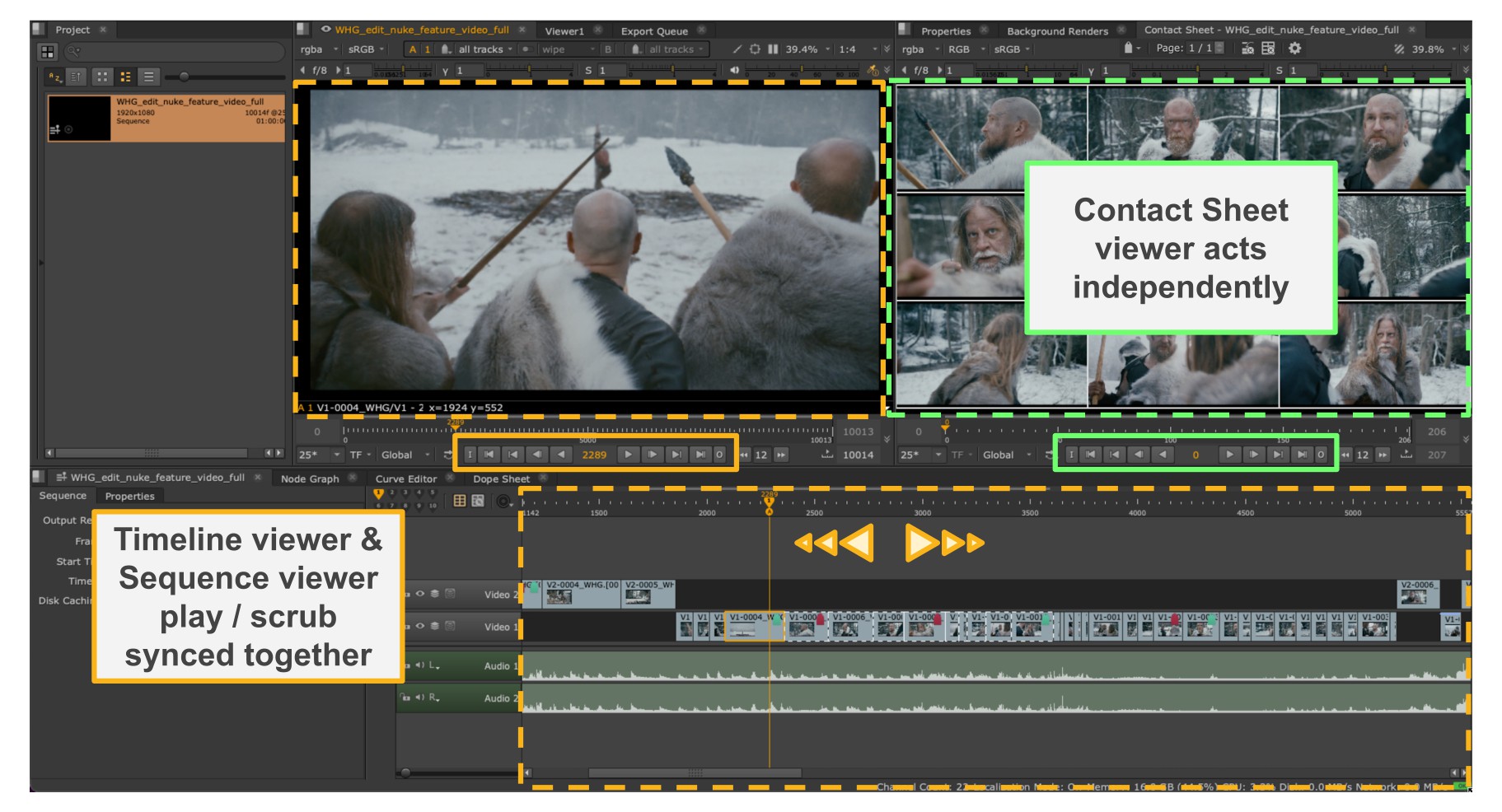Jump to first frame in sequence viewer
The height and width of the screenshot is (812, 1502).
coord(489,455)
